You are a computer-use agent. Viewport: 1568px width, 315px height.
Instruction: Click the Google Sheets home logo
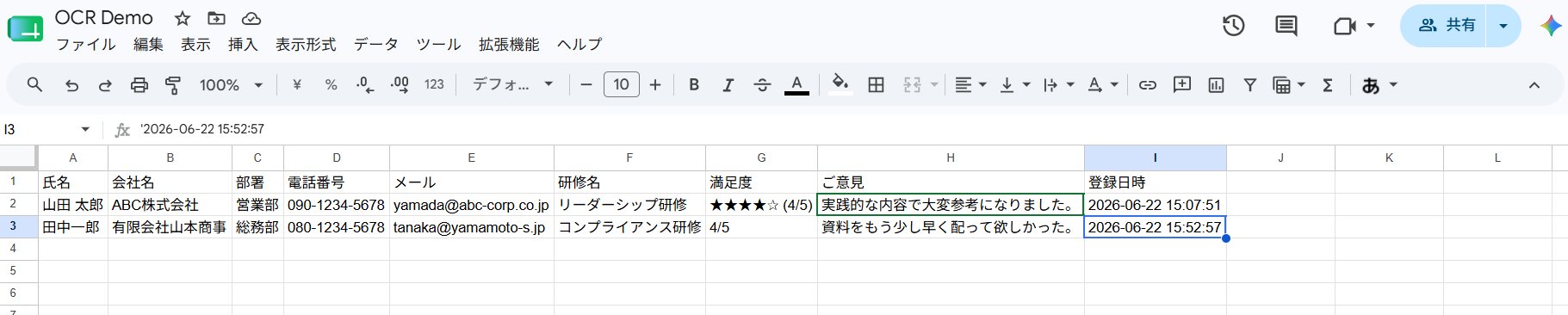(x=25, y=29)
